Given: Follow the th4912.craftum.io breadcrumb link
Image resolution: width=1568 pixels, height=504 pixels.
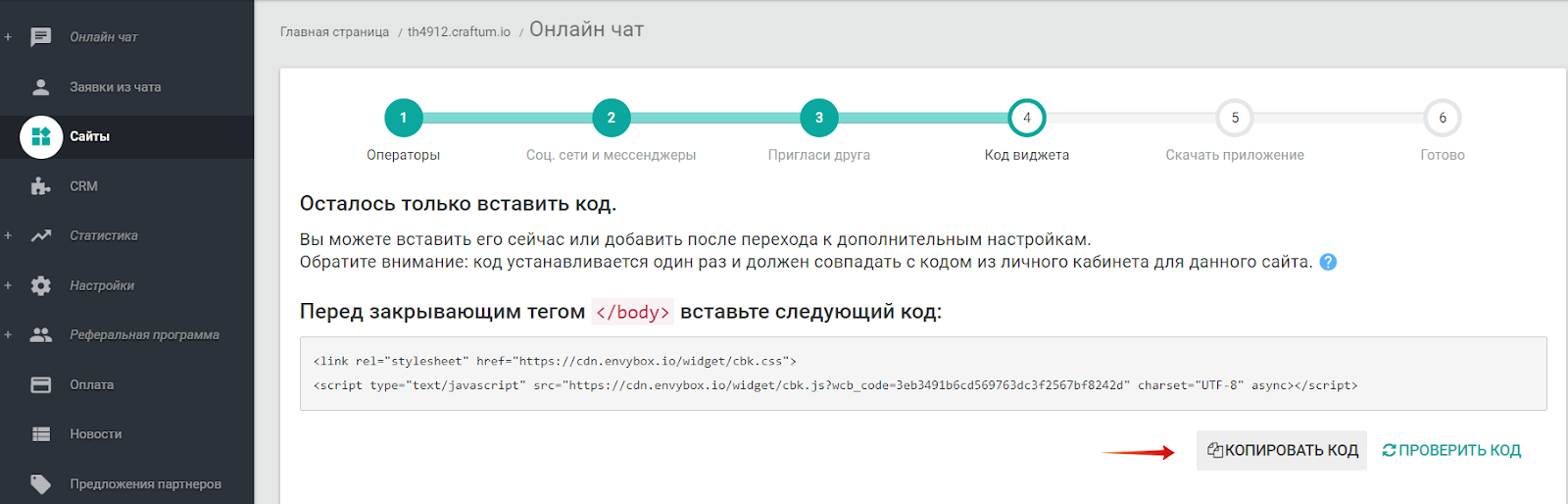Looking at the screenshot, I should [x=459, y=32].
